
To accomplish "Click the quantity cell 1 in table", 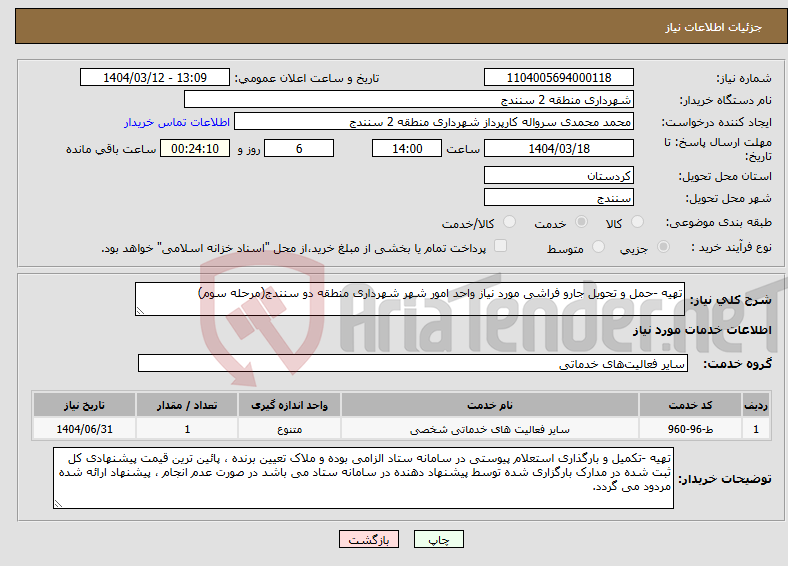I will click(x=186, y=429).
